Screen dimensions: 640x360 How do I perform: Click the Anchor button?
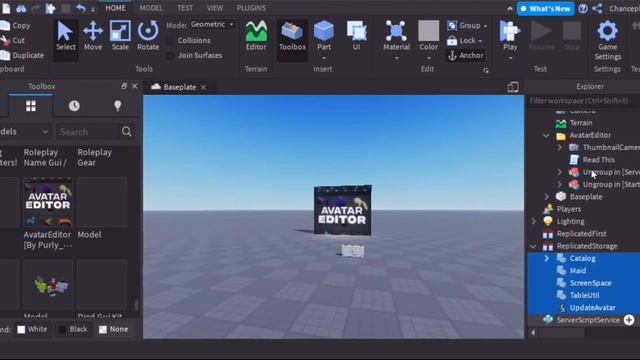(465, 55)
